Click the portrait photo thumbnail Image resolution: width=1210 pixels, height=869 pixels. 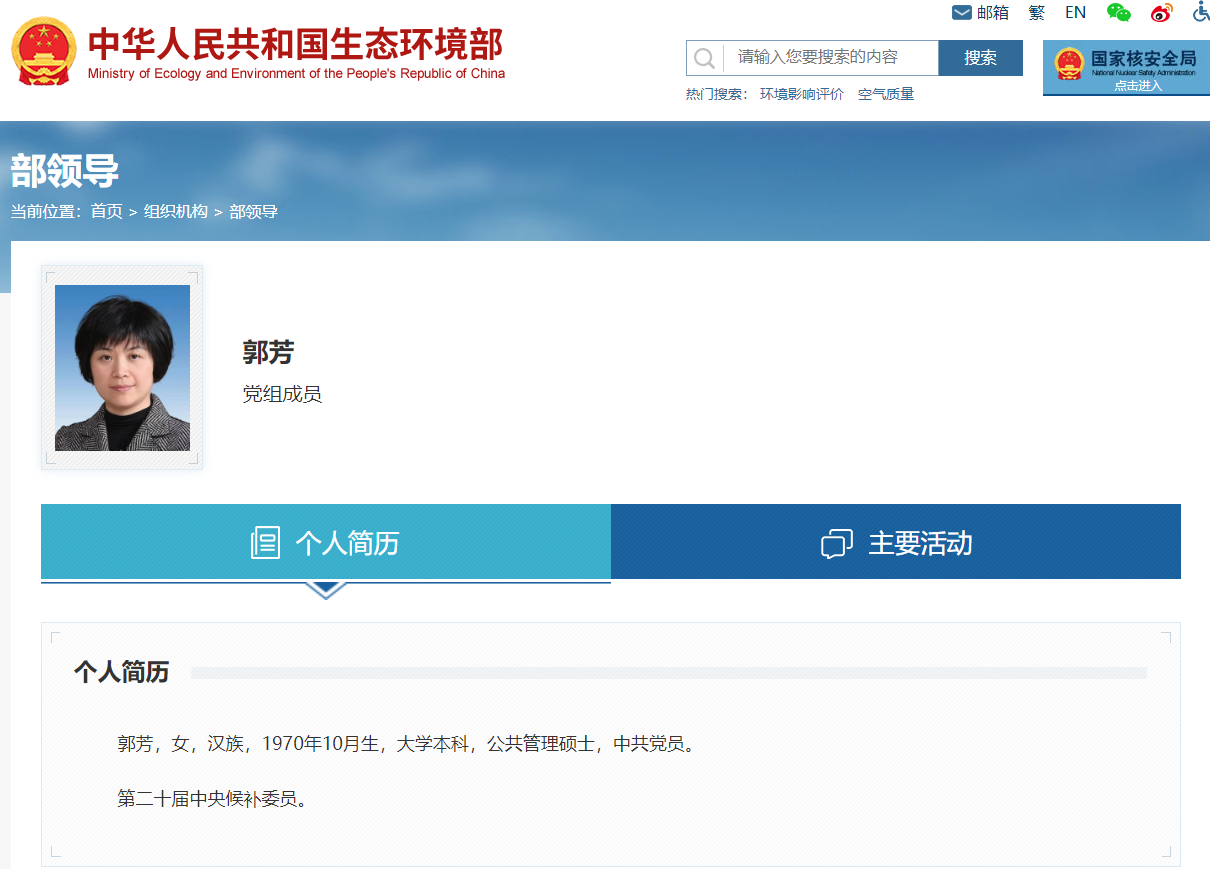(x=122, y=368)
